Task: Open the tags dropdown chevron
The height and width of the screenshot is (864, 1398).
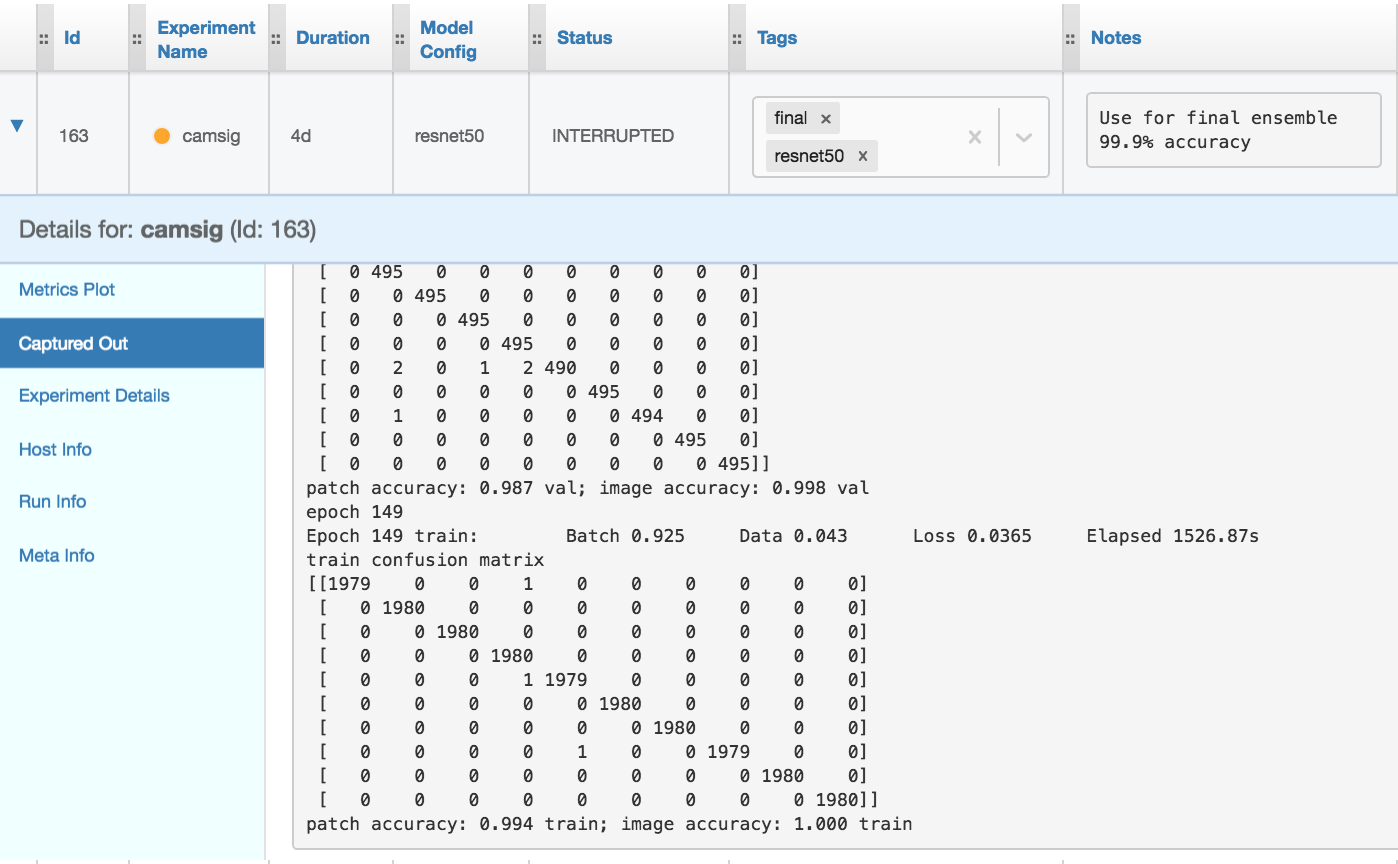Action: pyautogui.click(x=1024, y=137)
